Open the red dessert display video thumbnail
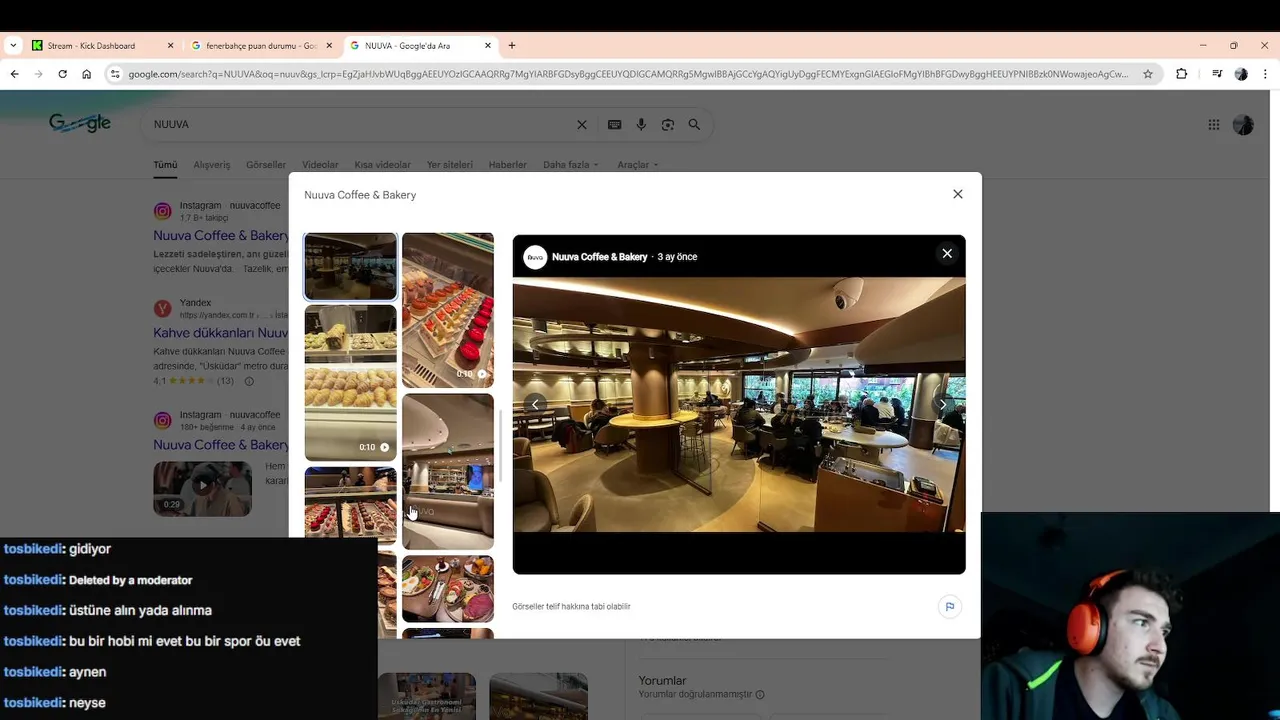 (x=448, y=310)
